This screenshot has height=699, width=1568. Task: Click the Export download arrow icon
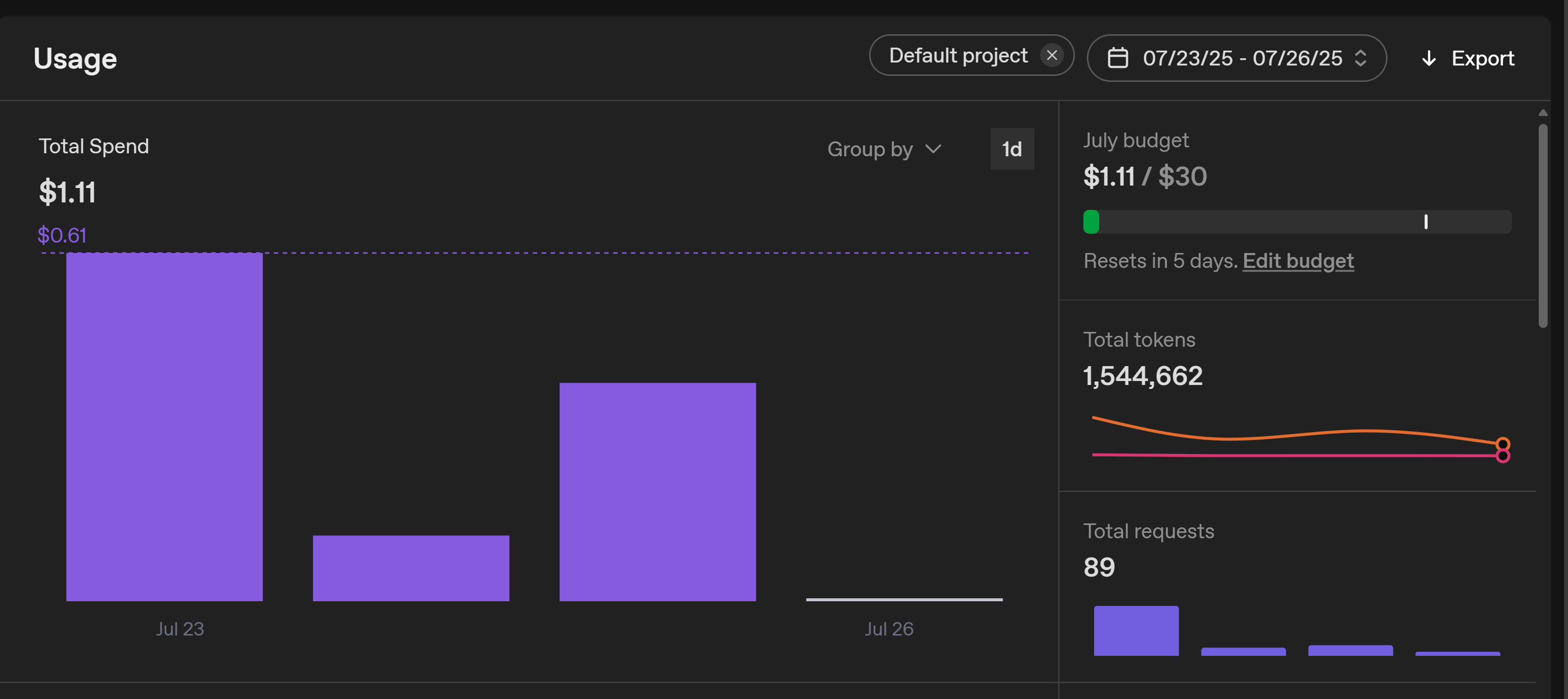pos(1429,59)
